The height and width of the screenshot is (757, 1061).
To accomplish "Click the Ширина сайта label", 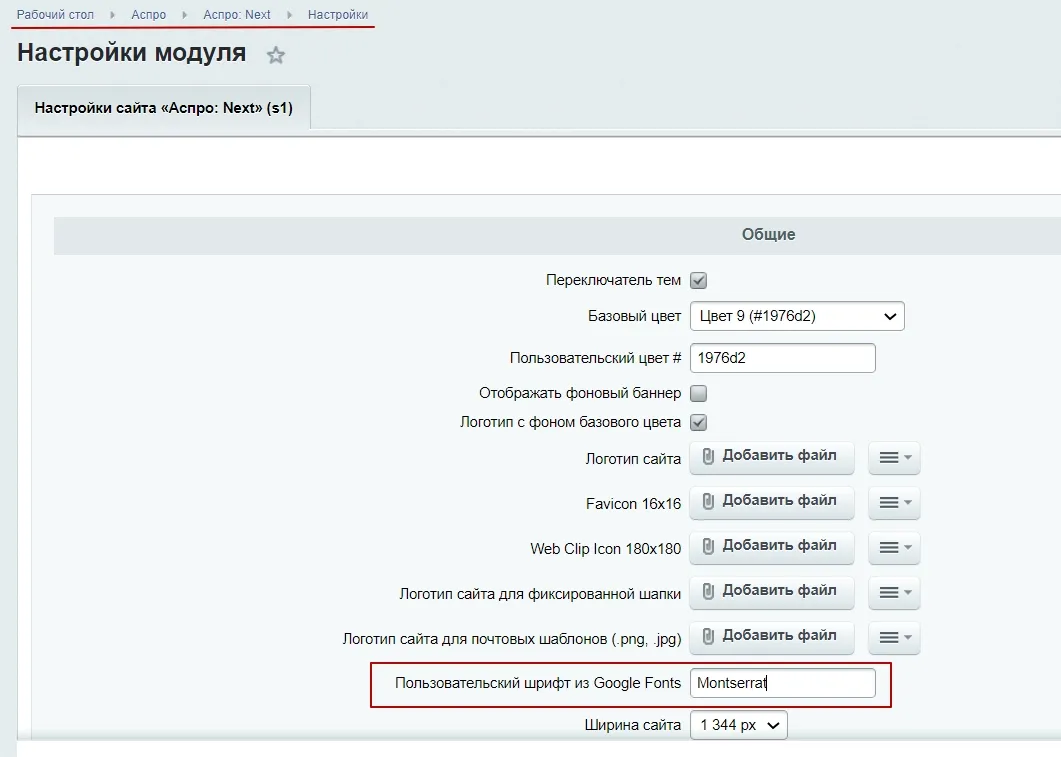I will (x=633, y=725).
